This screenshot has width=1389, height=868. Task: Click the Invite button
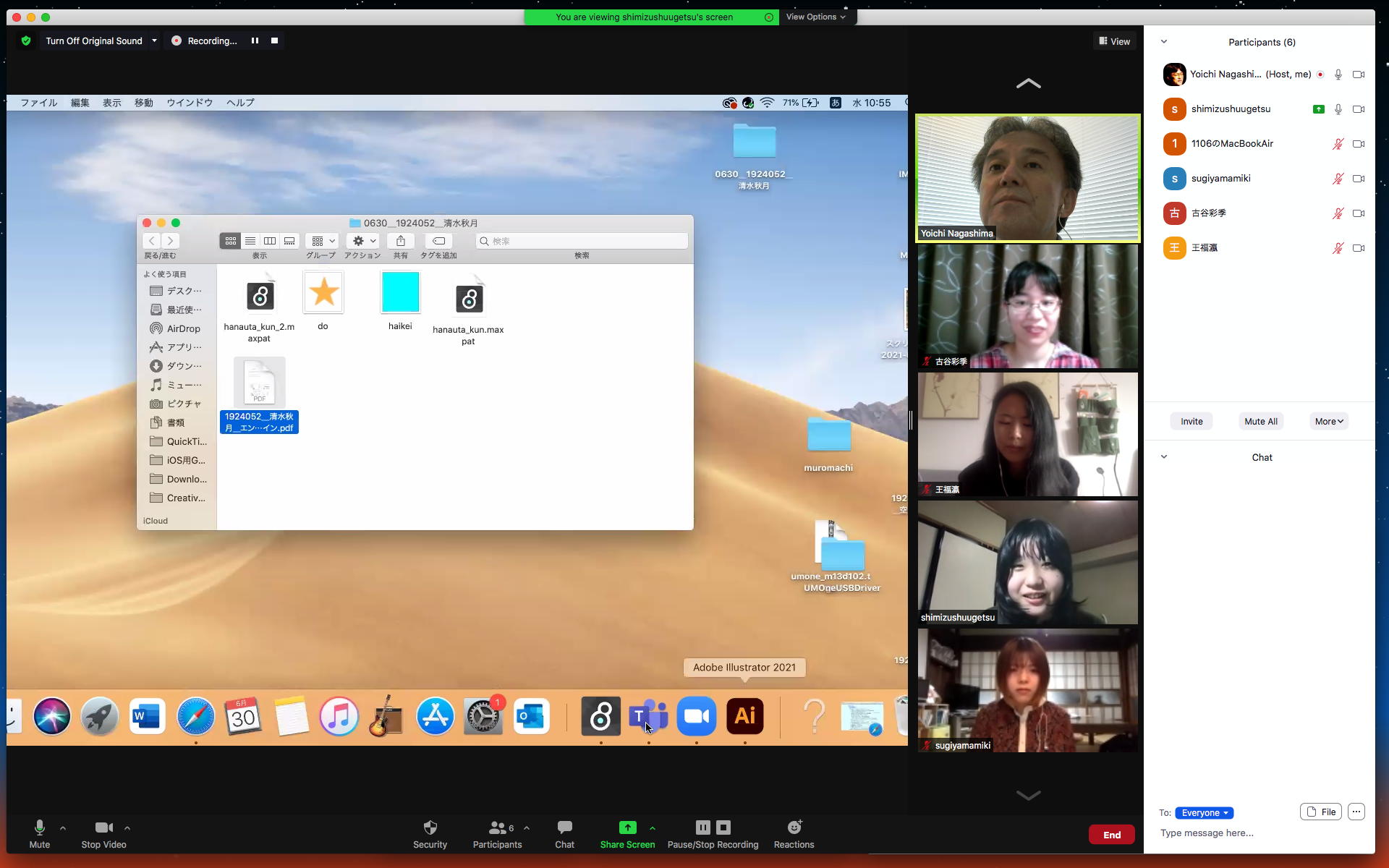point(1192,422)
